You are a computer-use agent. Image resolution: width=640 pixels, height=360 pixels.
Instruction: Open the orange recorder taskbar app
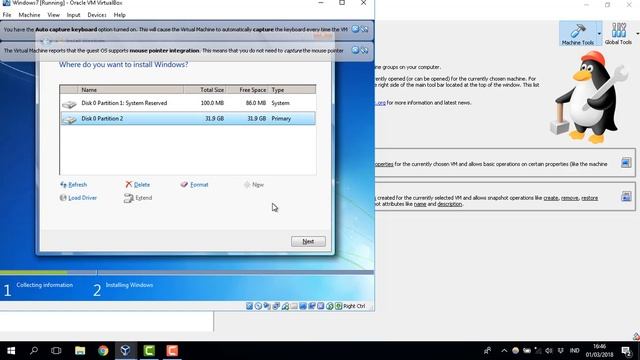click(172, 351)
